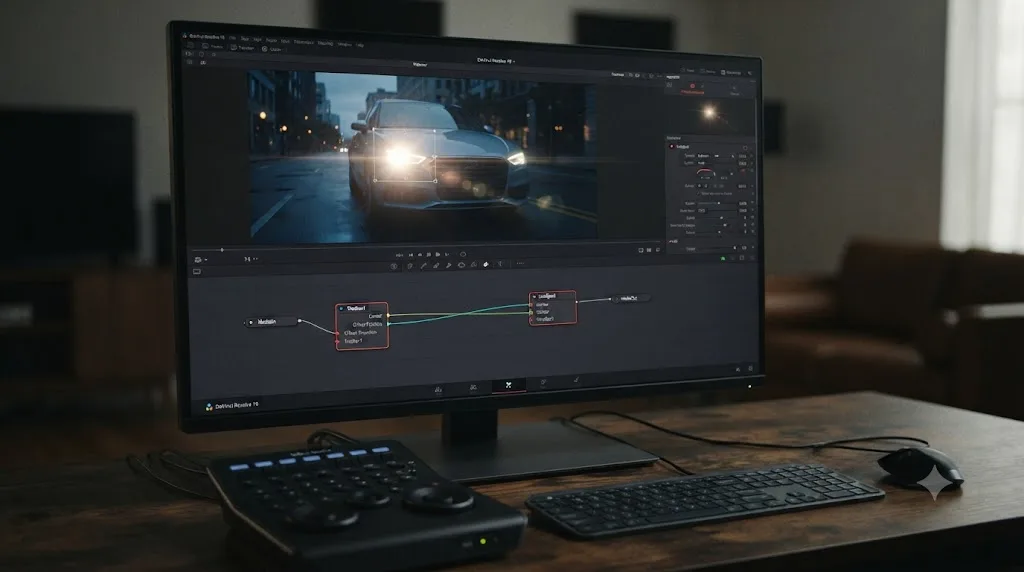1024x572 pixels.
Task: Open the Help menu at the menu bar's end
Action: coord(360,45)
